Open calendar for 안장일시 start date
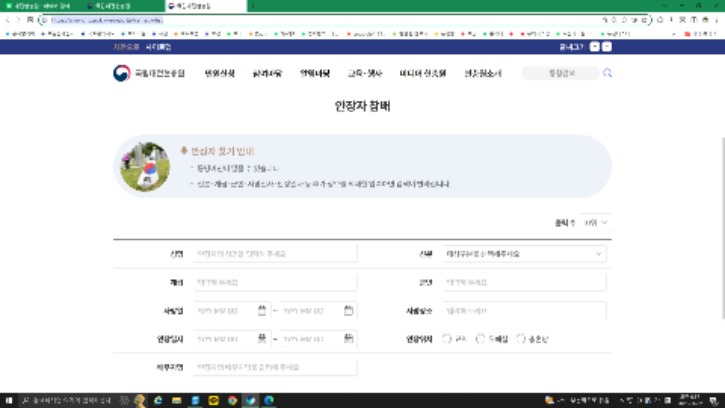 tap(262, 339)
